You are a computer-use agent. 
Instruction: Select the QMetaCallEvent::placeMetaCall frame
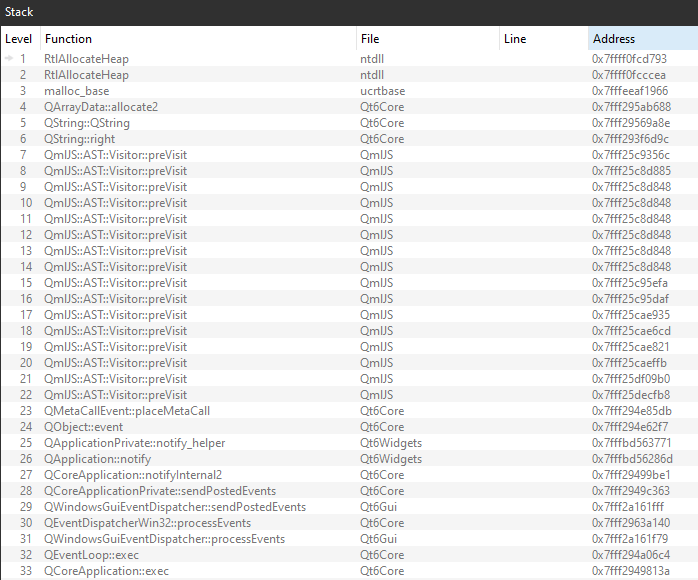(126, 411)
